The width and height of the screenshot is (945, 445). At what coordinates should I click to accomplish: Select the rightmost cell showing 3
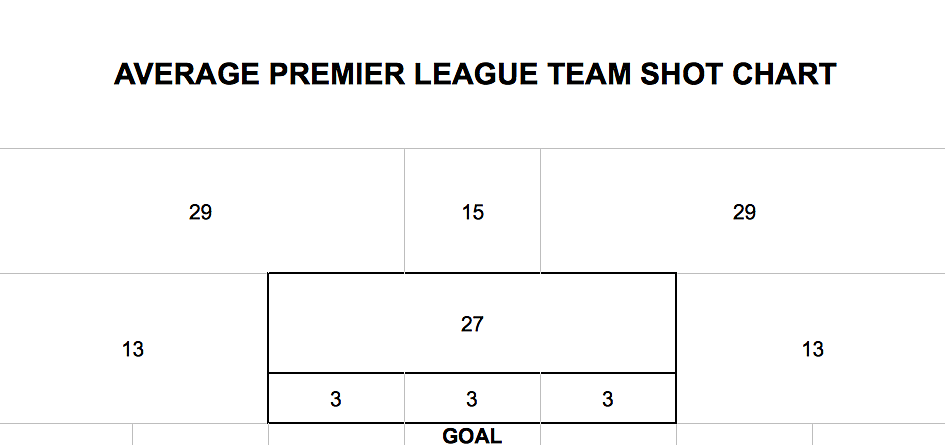click(608, 398)
